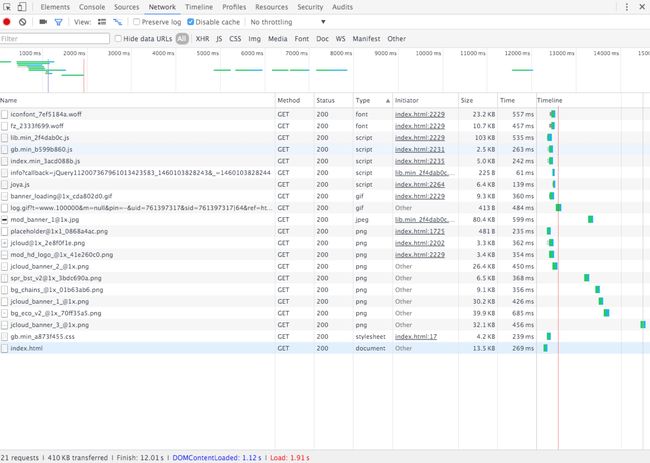Filter requests by WS
This screenshot has height=463, width=650.
pyautogui.click(x=340, y=39)
